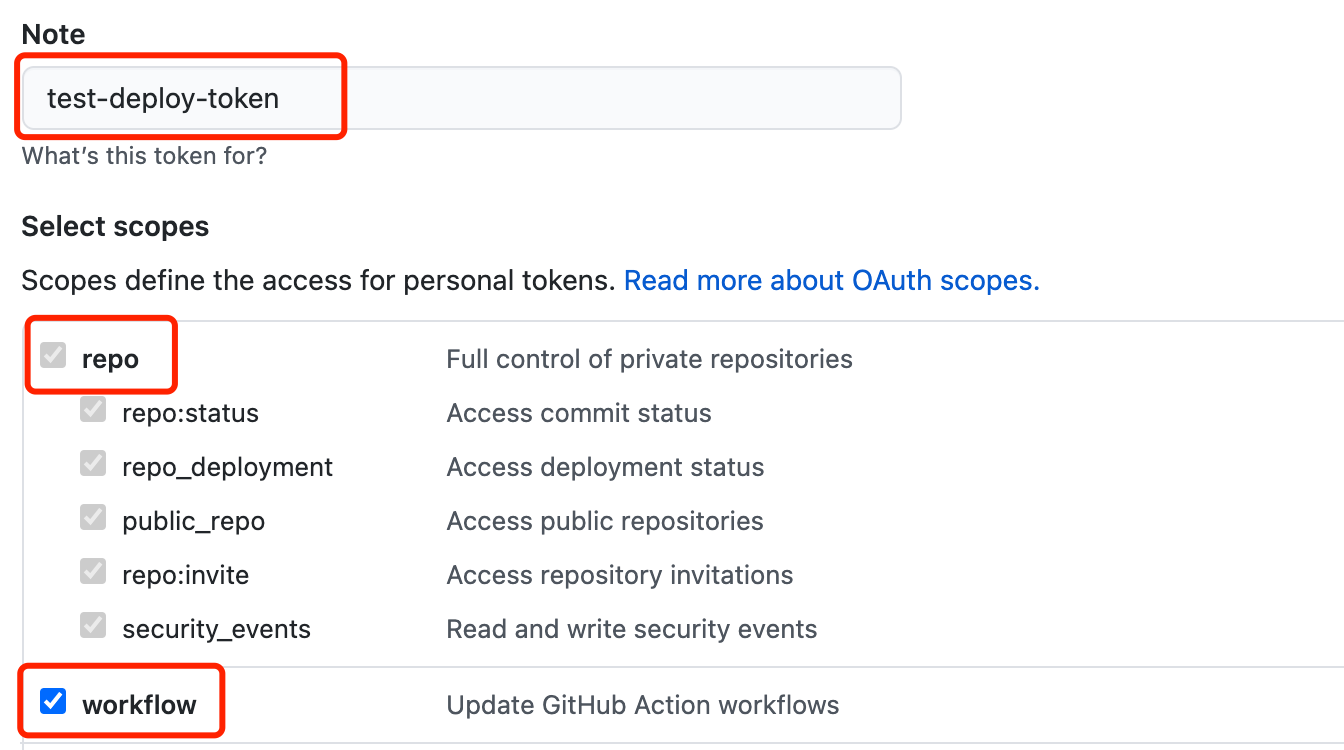This screenshot has height=750, width=1344.
Task: Click the 'security_events' label text
Action: point(216,629)
